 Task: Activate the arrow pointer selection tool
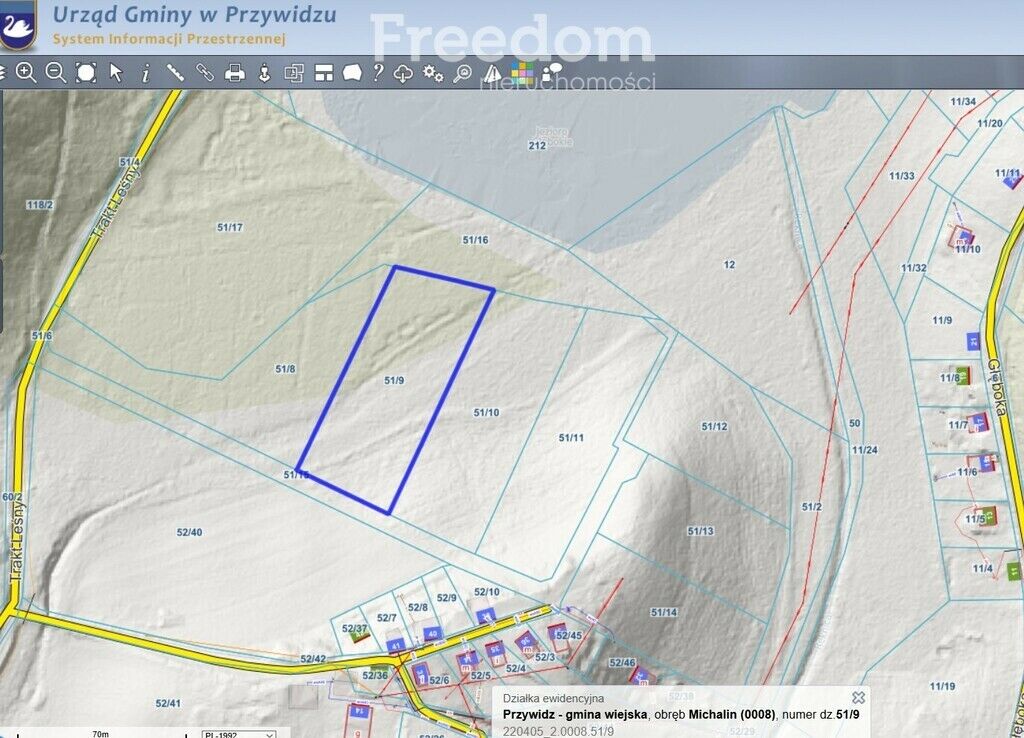(x=116, y=72)
